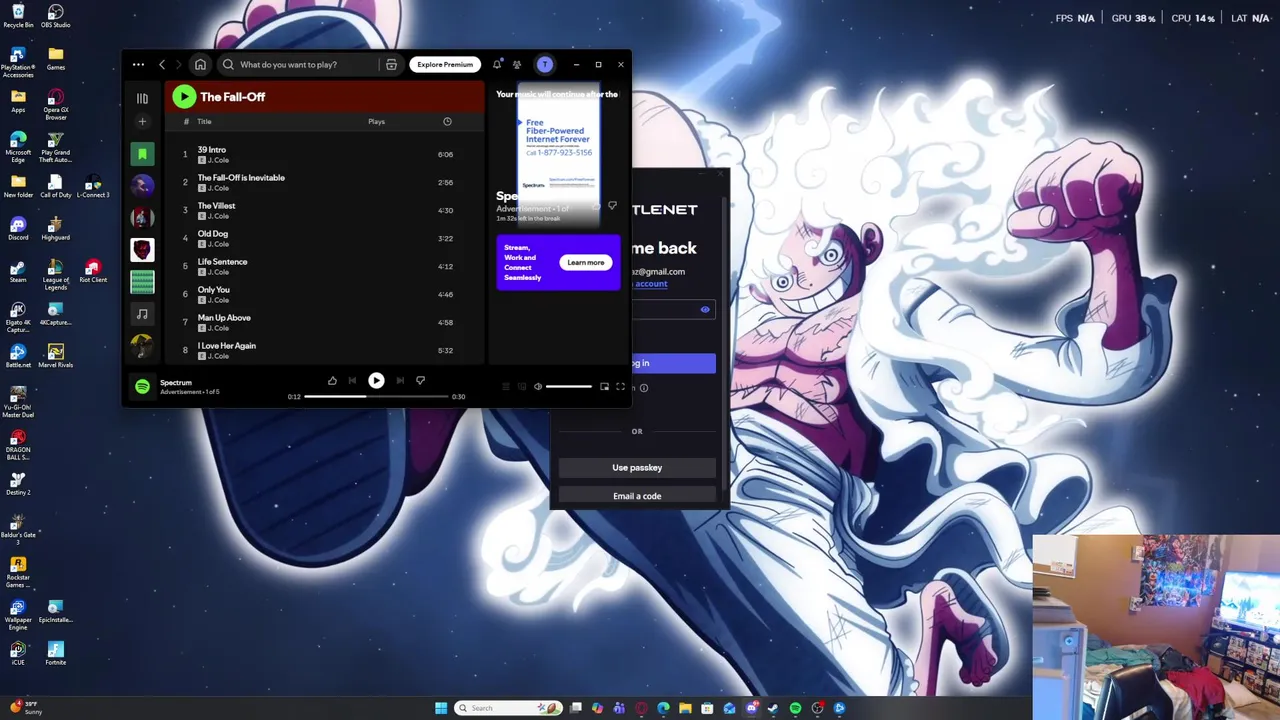Open the Games folder on desktop

point(56,59)
